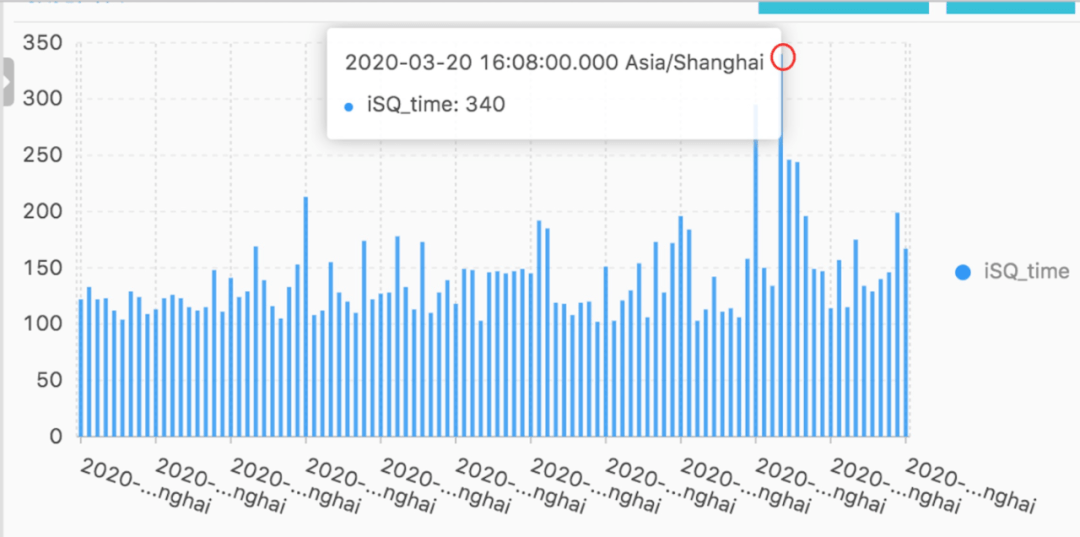Click the rightmost teal button at top
This screenshot has width=1080, height=537.
coord(1012,7)
